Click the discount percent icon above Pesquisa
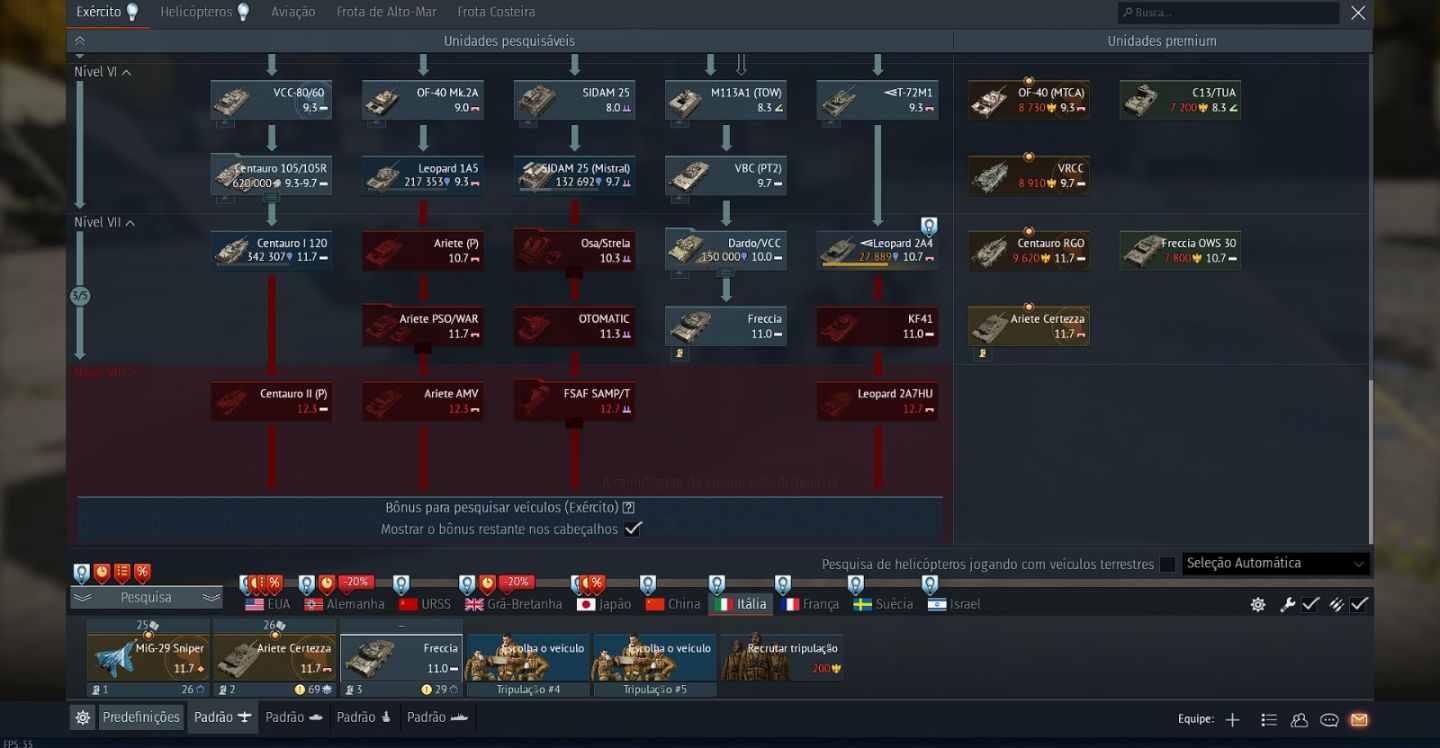The image size is (1440, 748). pos(142,573)
